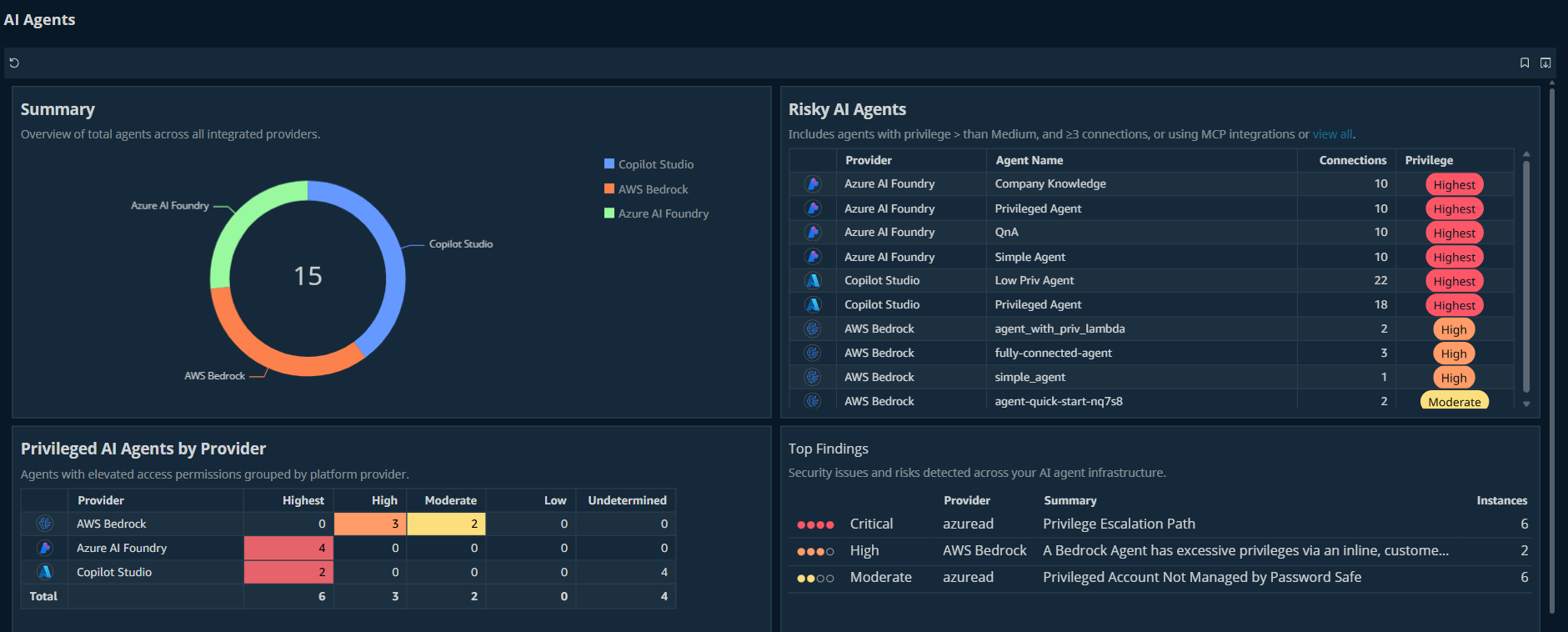Sort by the Privilege column header

pos(1429,160)
